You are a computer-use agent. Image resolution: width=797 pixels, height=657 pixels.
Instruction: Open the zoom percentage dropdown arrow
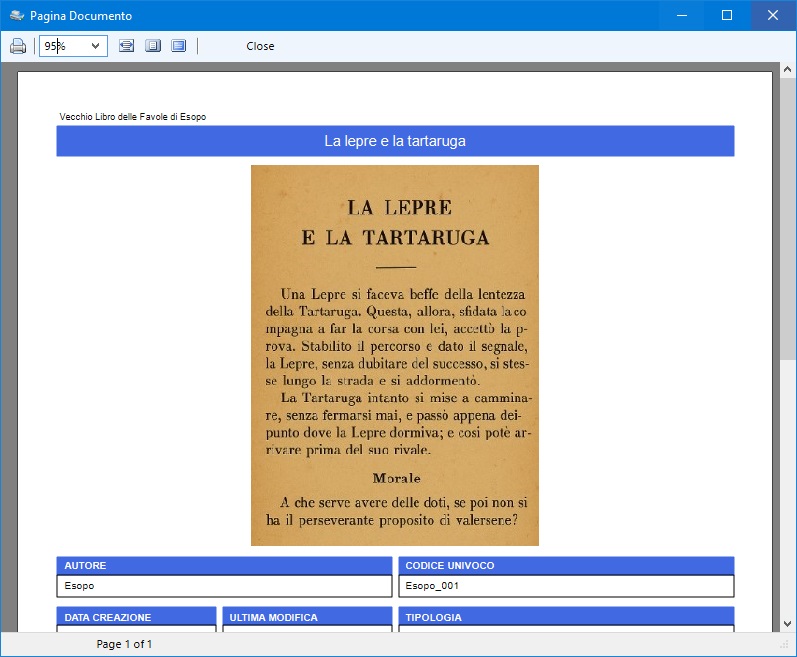(96, 46)
